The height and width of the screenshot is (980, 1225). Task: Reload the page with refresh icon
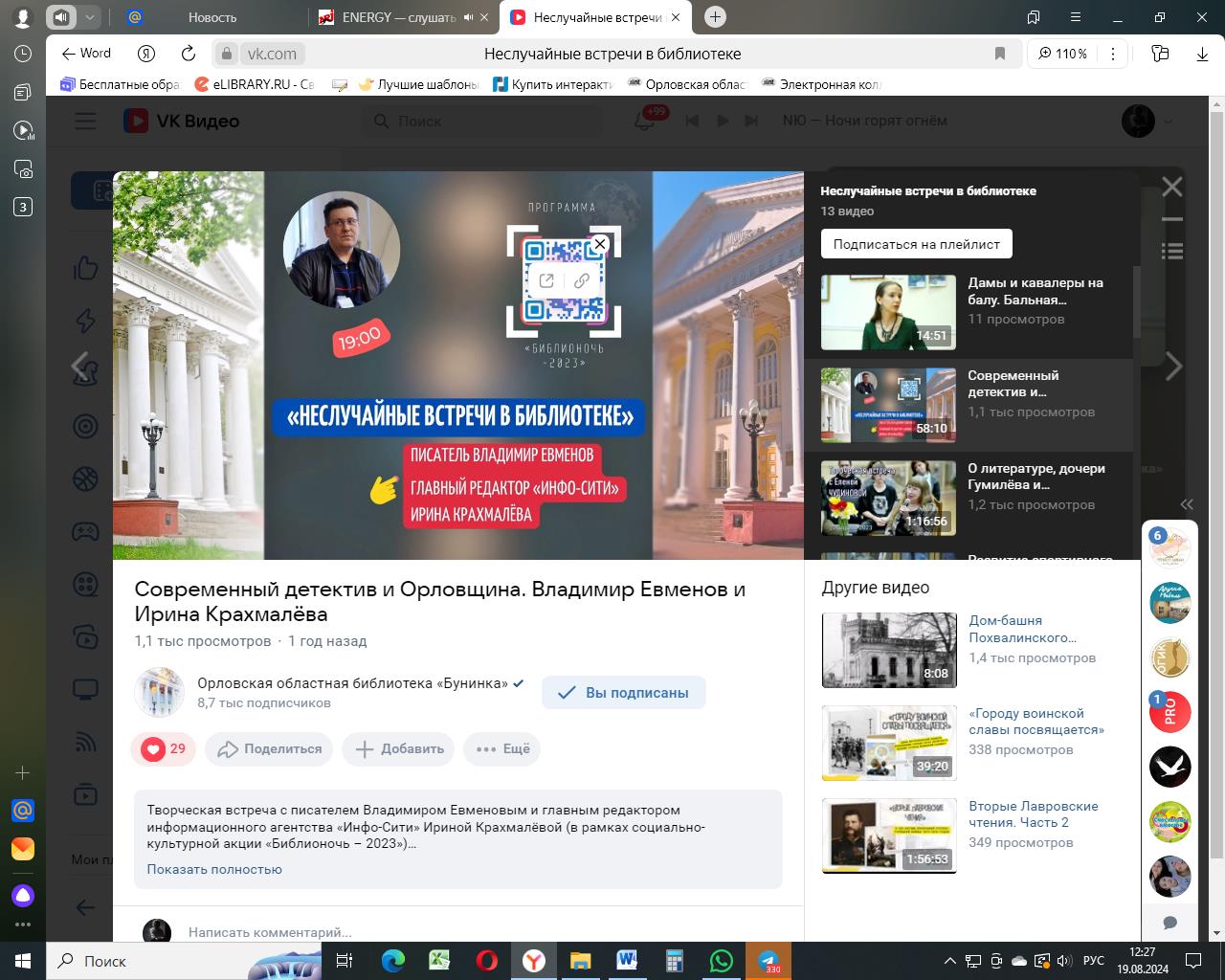[x=189, y=54]
